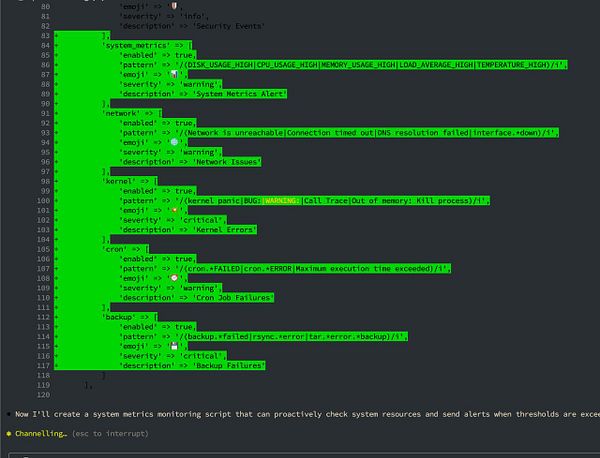The image size is (600, 458).
Task: Click the clock emoji on line 108
Action: tap(174, 278)
